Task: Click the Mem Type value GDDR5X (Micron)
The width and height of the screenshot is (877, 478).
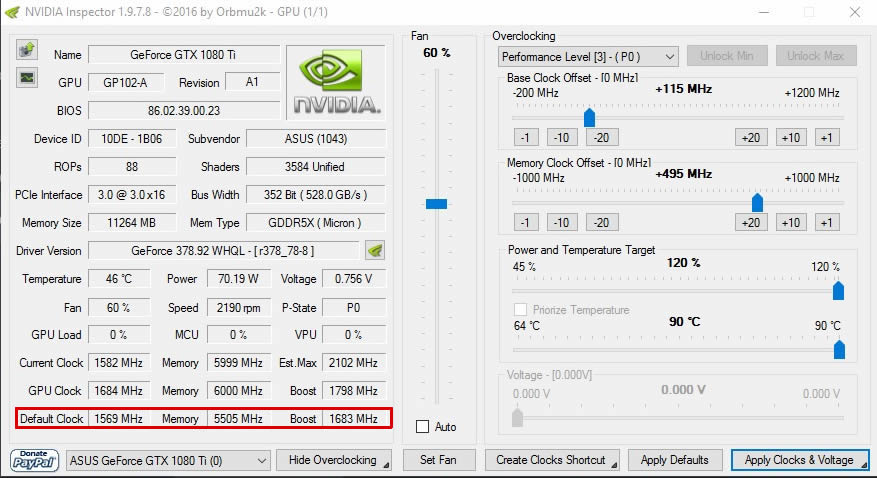Action: 316,223
